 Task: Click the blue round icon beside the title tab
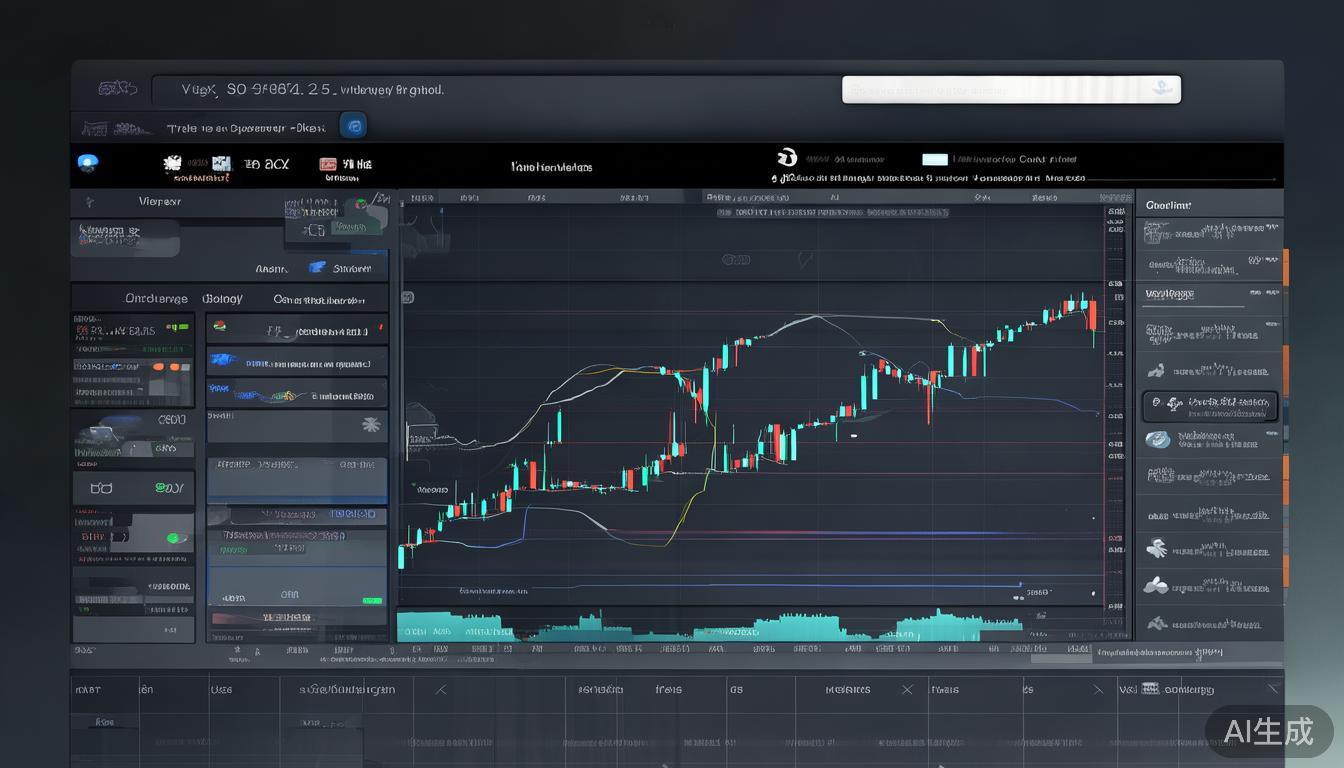point(353,125)
